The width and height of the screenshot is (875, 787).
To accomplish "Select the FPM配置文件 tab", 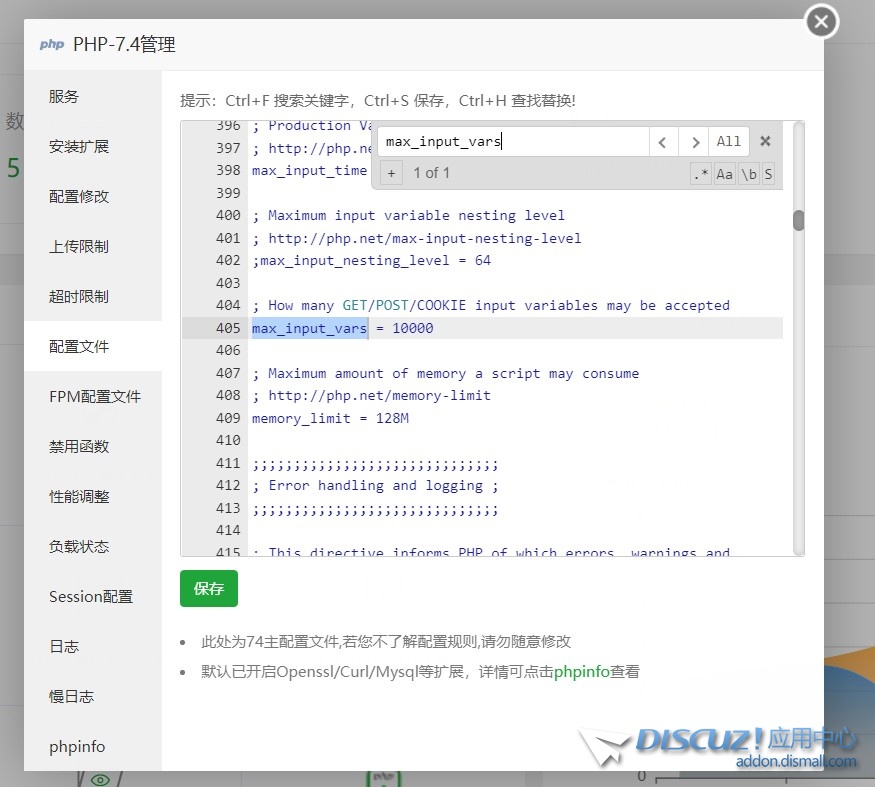I will click(x=95, y=397).
